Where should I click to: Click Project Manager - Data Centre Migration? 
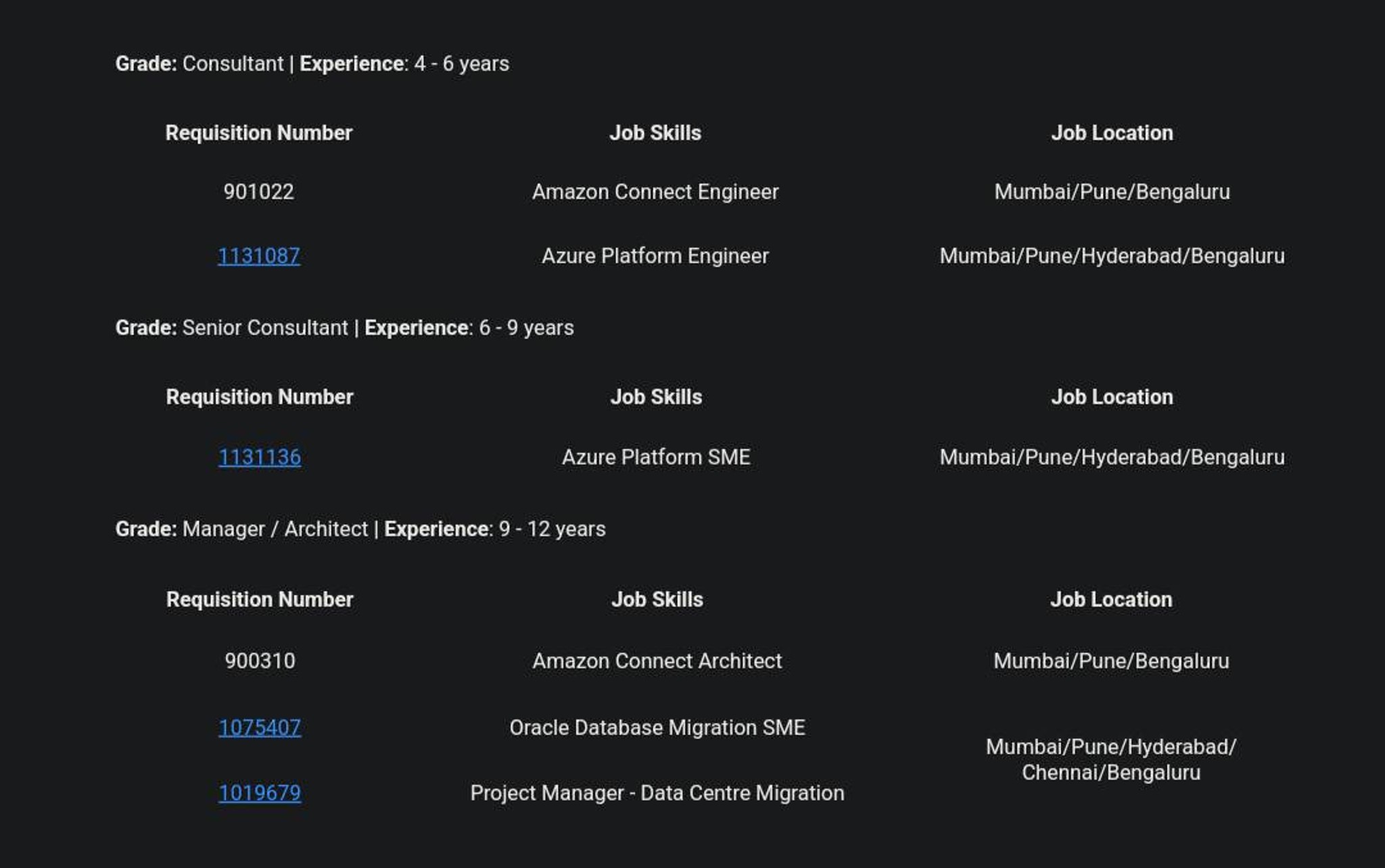(x=657, y=793)
